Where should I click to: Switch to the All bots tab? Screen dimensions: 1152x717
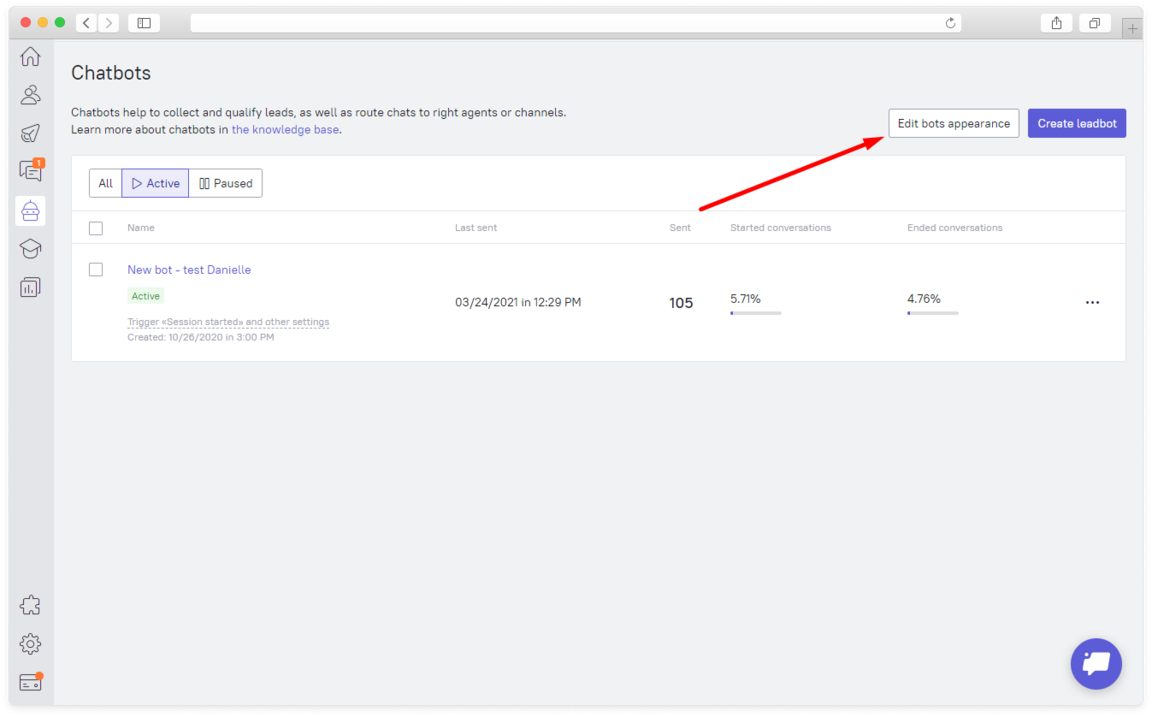(105, 183)
